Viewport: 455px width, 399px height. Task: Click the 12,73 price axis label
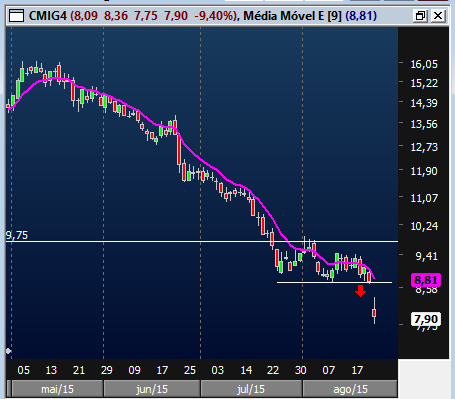coord(424,147)
